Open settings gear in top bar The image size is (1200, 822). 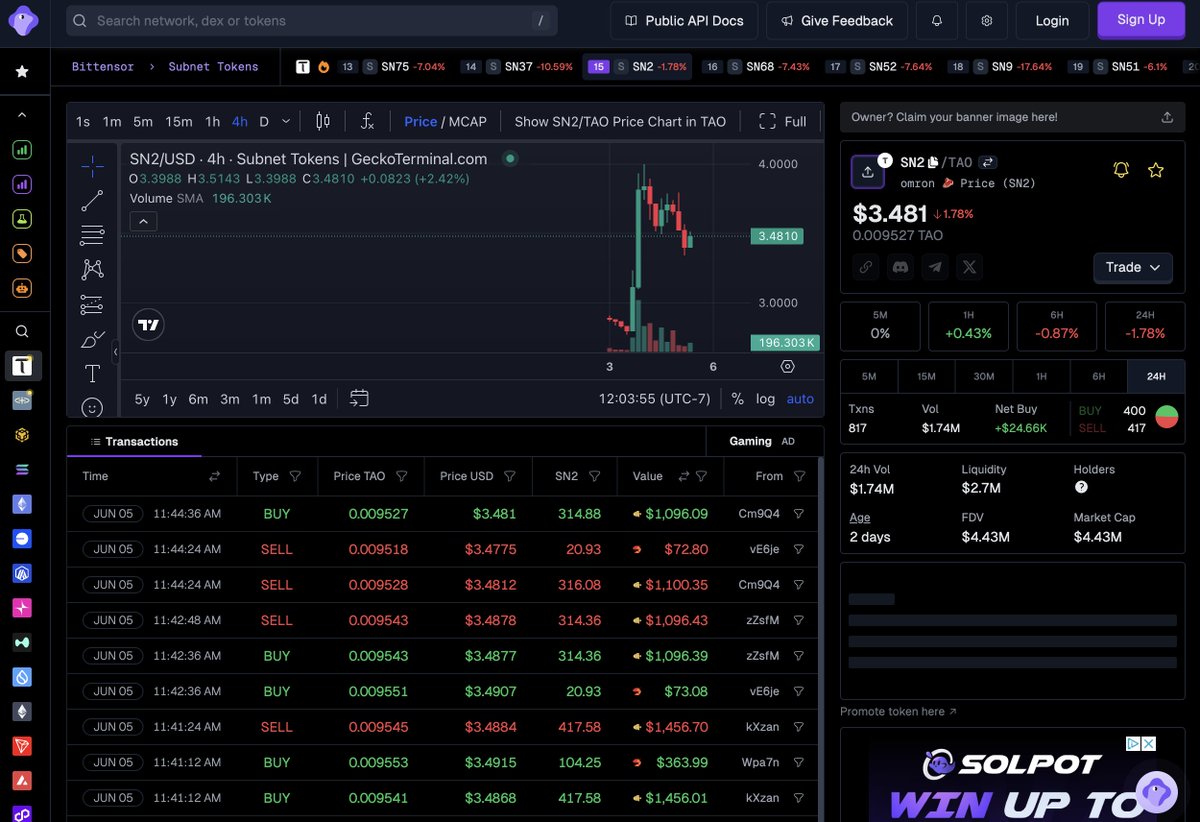(987, 21)
